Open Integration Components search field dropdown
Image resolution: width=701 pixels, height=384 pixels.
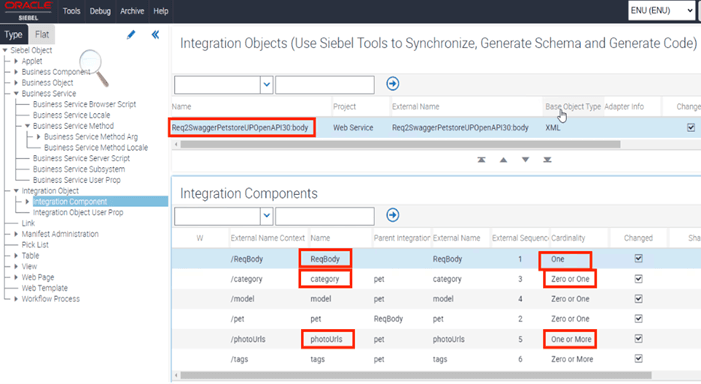pos(266,216)
